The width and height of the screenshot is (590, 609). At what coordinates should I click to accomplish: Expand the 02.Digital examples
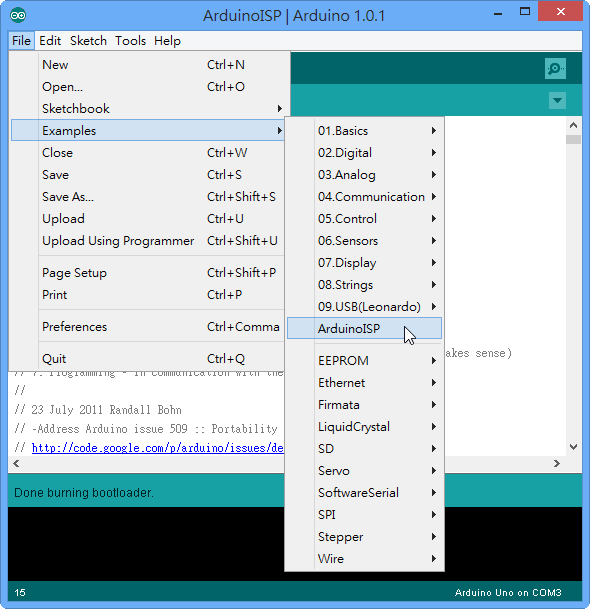(364, 153)
